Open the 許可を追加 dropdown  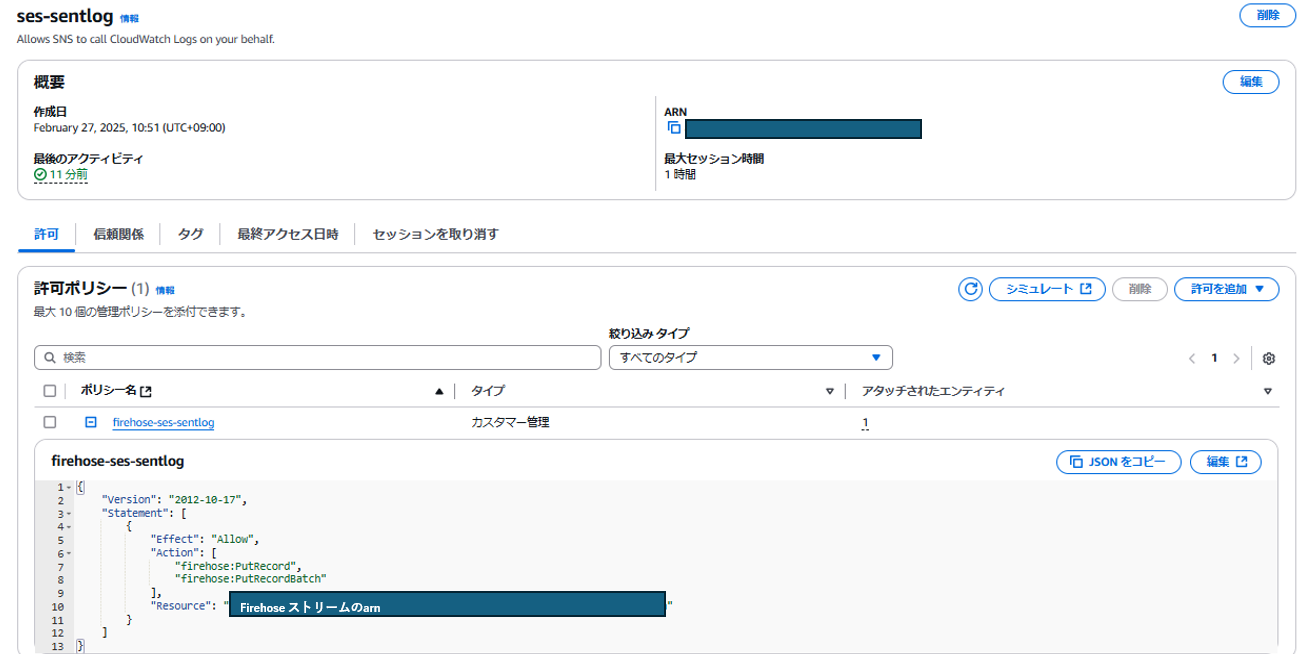coord(1226,289)
